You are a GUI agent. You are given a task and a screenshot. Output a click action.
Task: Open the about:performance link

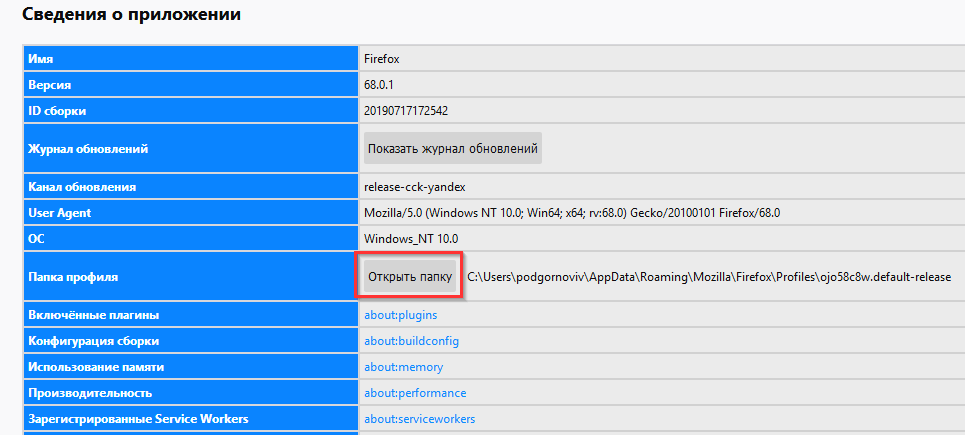tap(415, 393)
